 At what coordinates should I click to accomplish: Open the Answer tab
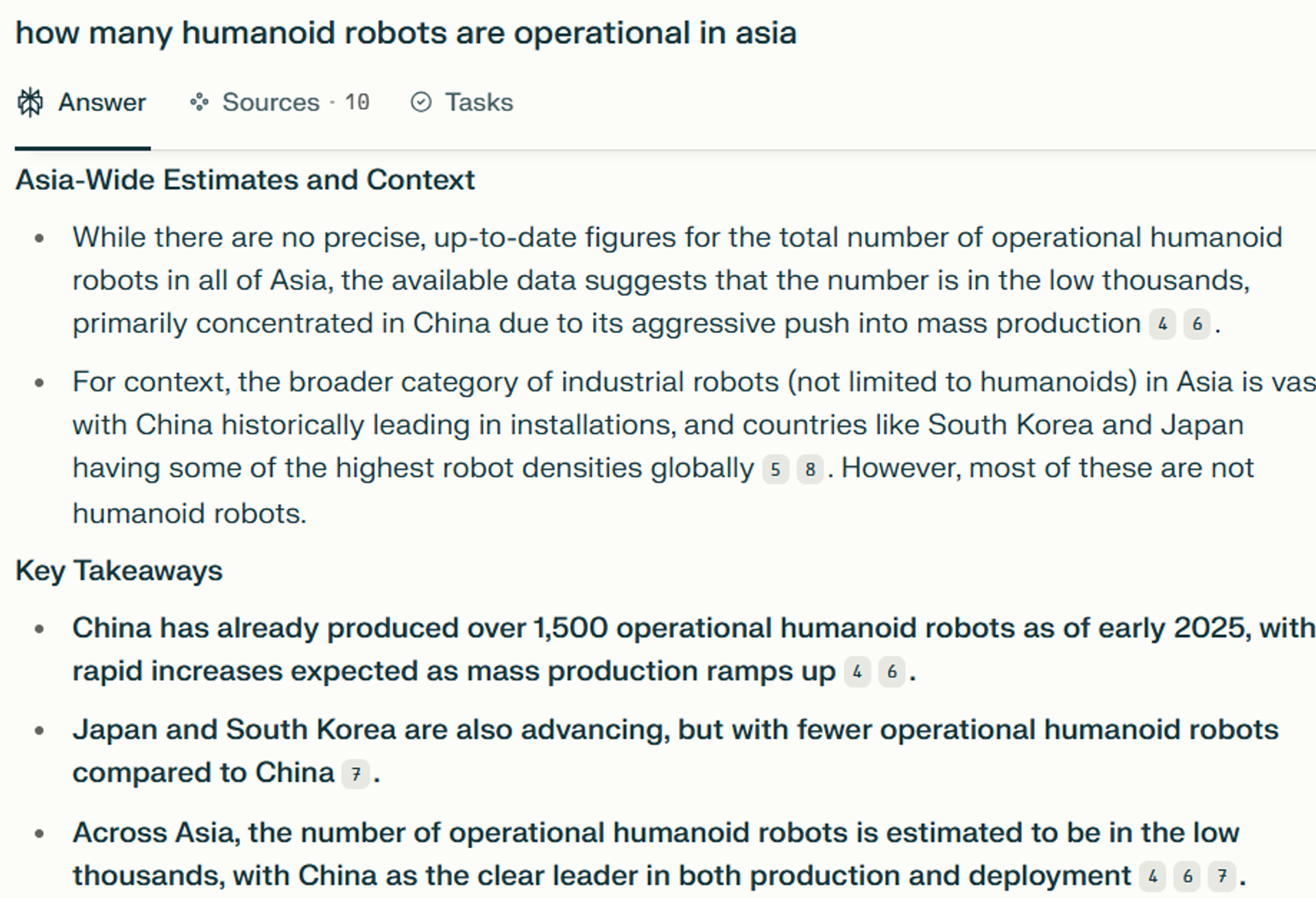(82, 102)
